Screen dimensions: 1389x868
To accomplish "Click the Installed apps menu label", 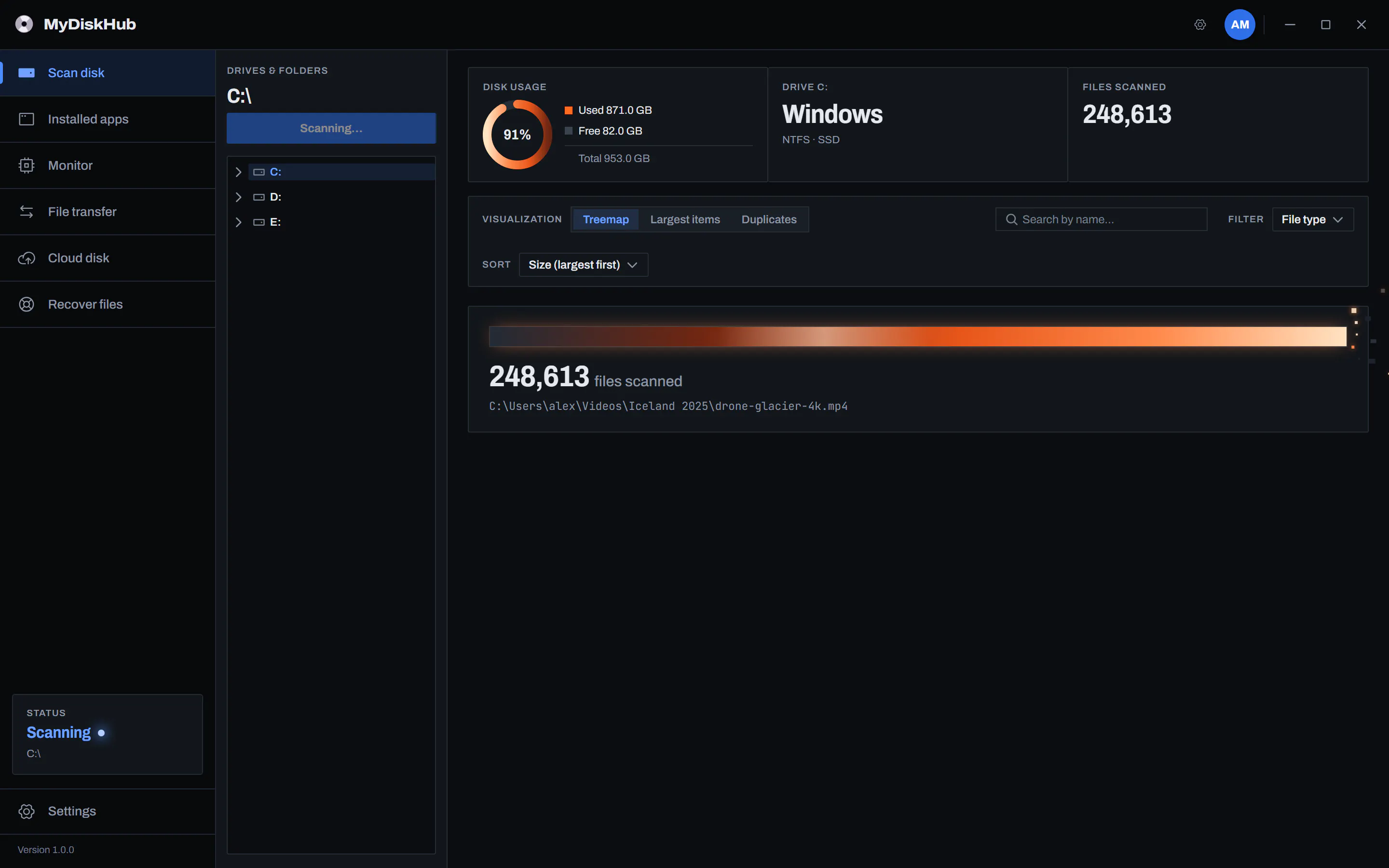I will [88, 119].
